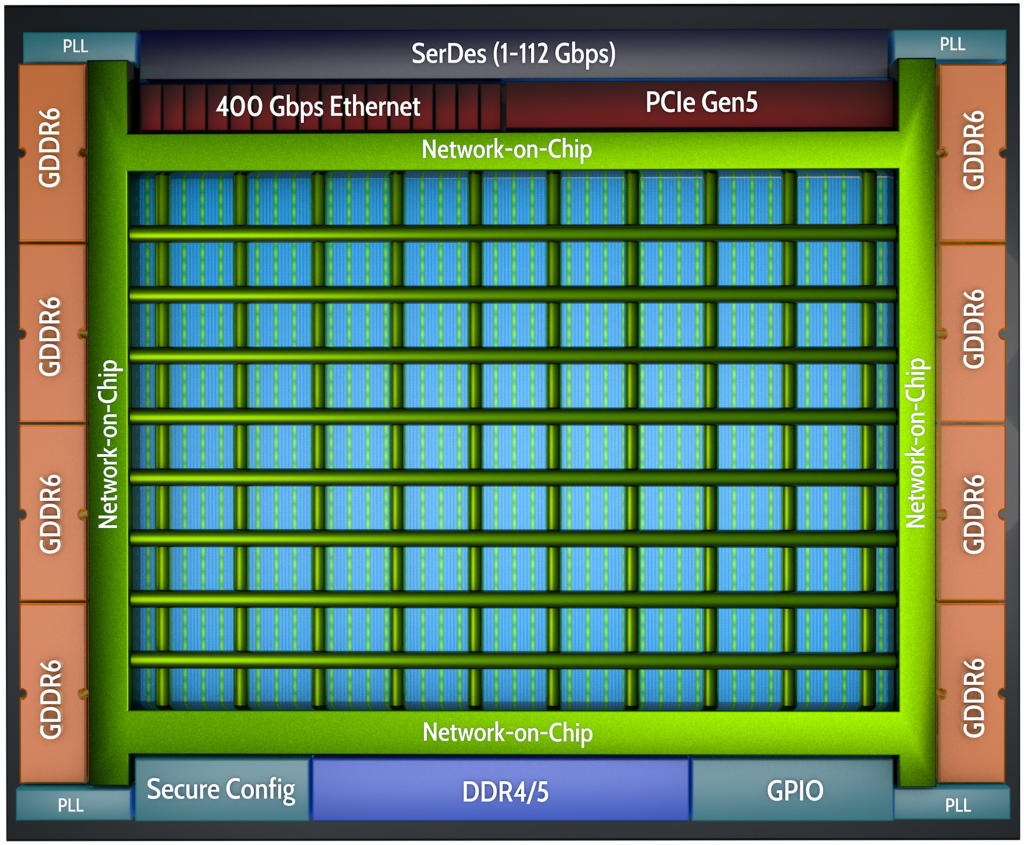Select the PLL block in bottom-right corner

point(957,804)
